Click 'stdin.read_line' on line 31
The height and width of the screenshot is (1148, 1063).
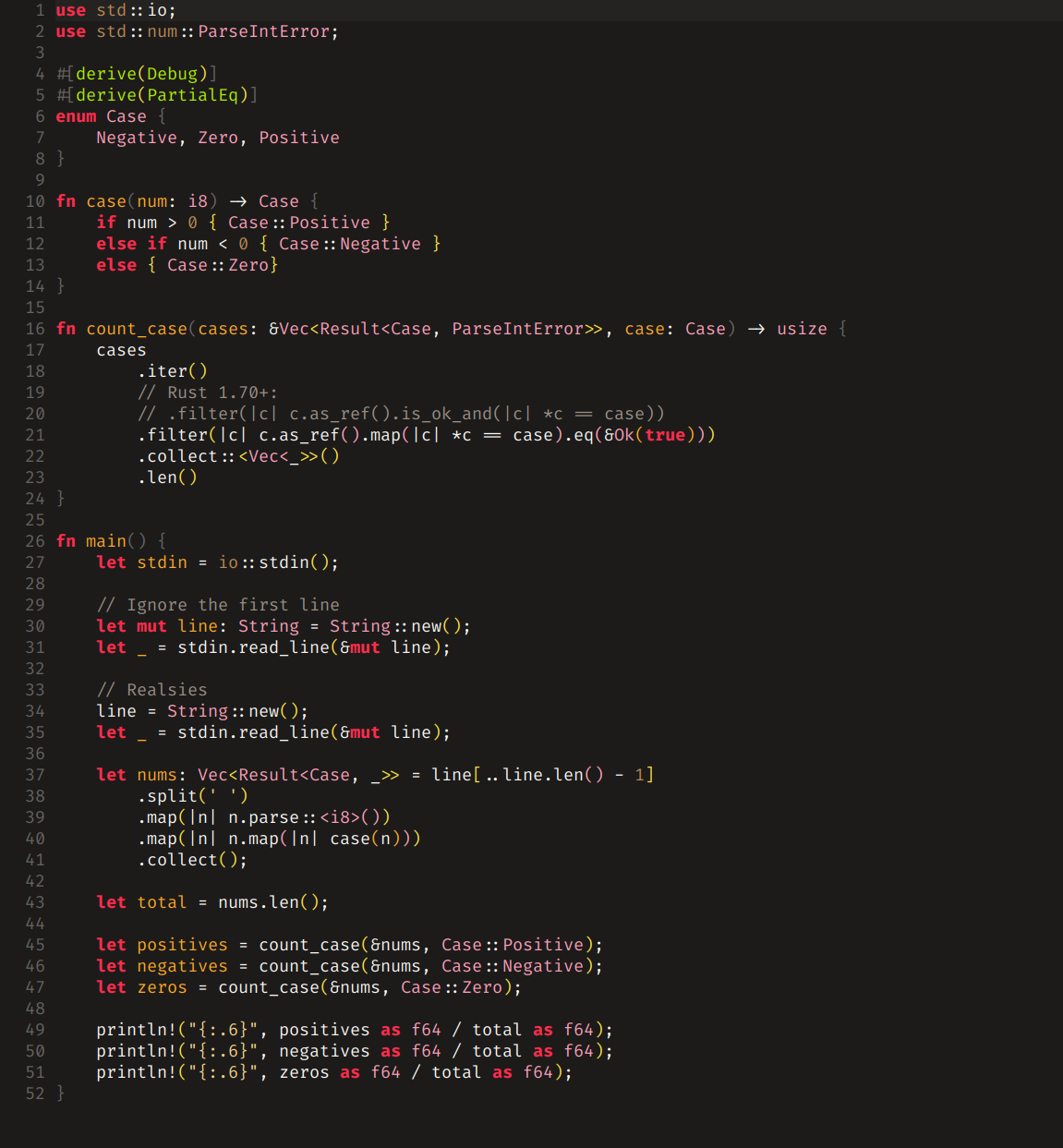point(254,647)
